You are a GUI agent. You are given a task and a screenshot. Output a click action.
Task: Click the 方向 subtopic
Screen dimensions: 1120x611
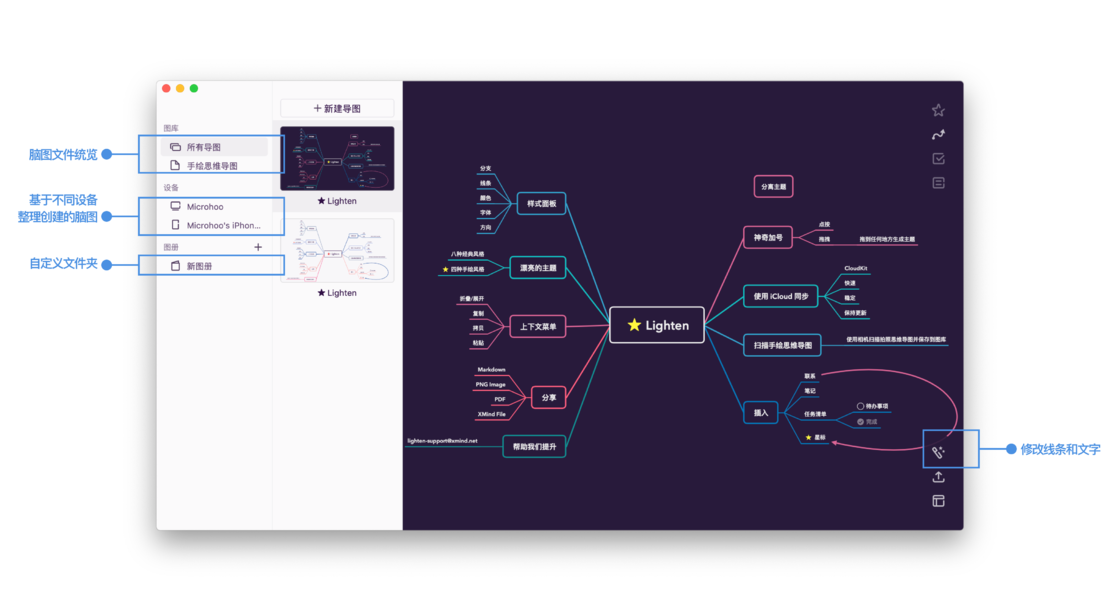[x=486, y=227]
